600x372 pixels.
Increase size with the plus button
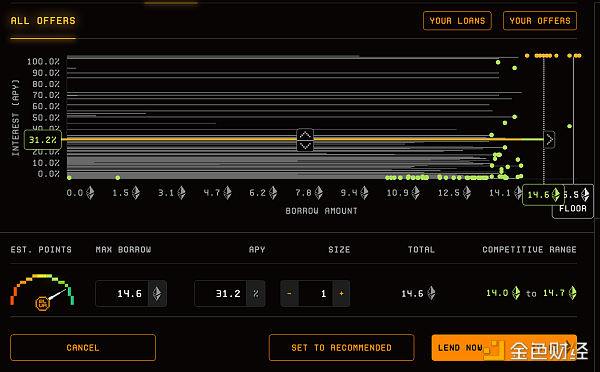[341, 294]
